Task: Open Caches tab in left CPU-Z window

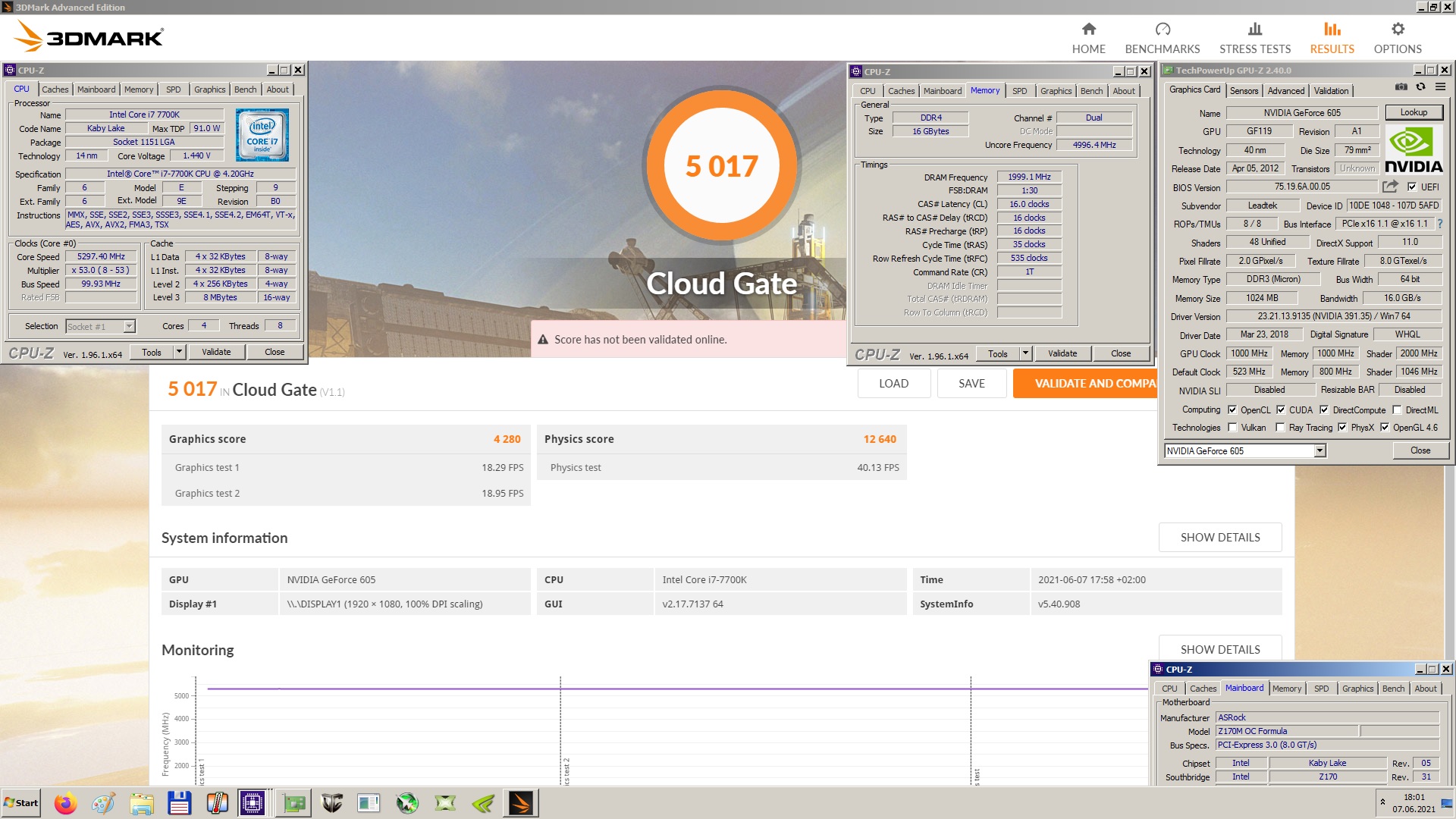Action: tap(55, 89)
